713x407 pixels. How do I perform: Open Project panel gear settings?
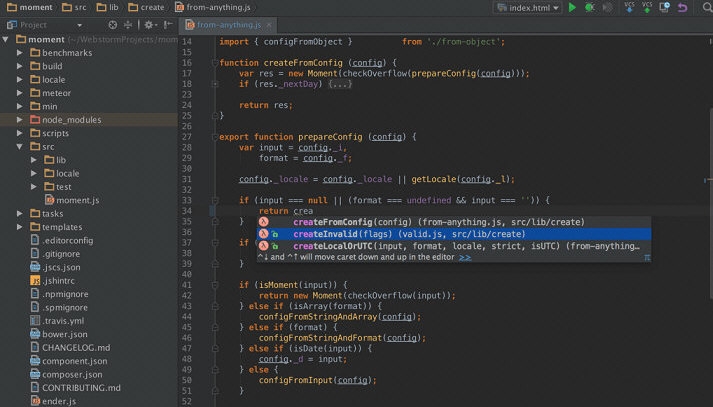149,25
